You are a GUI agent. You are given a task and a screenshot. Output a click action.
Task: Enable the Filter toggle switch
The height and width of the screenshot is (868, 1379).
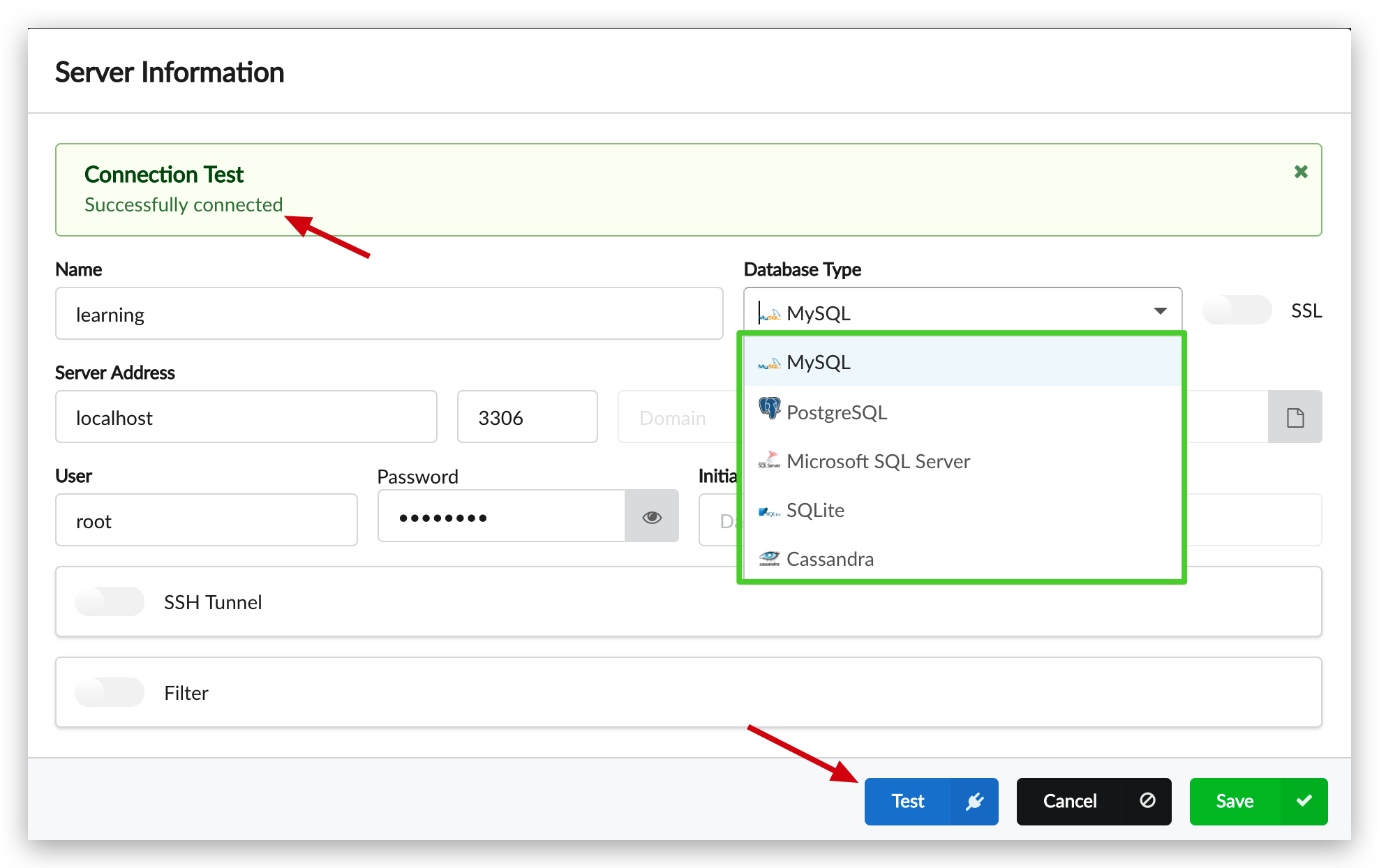pyautogui.click(x=110, y=692)
